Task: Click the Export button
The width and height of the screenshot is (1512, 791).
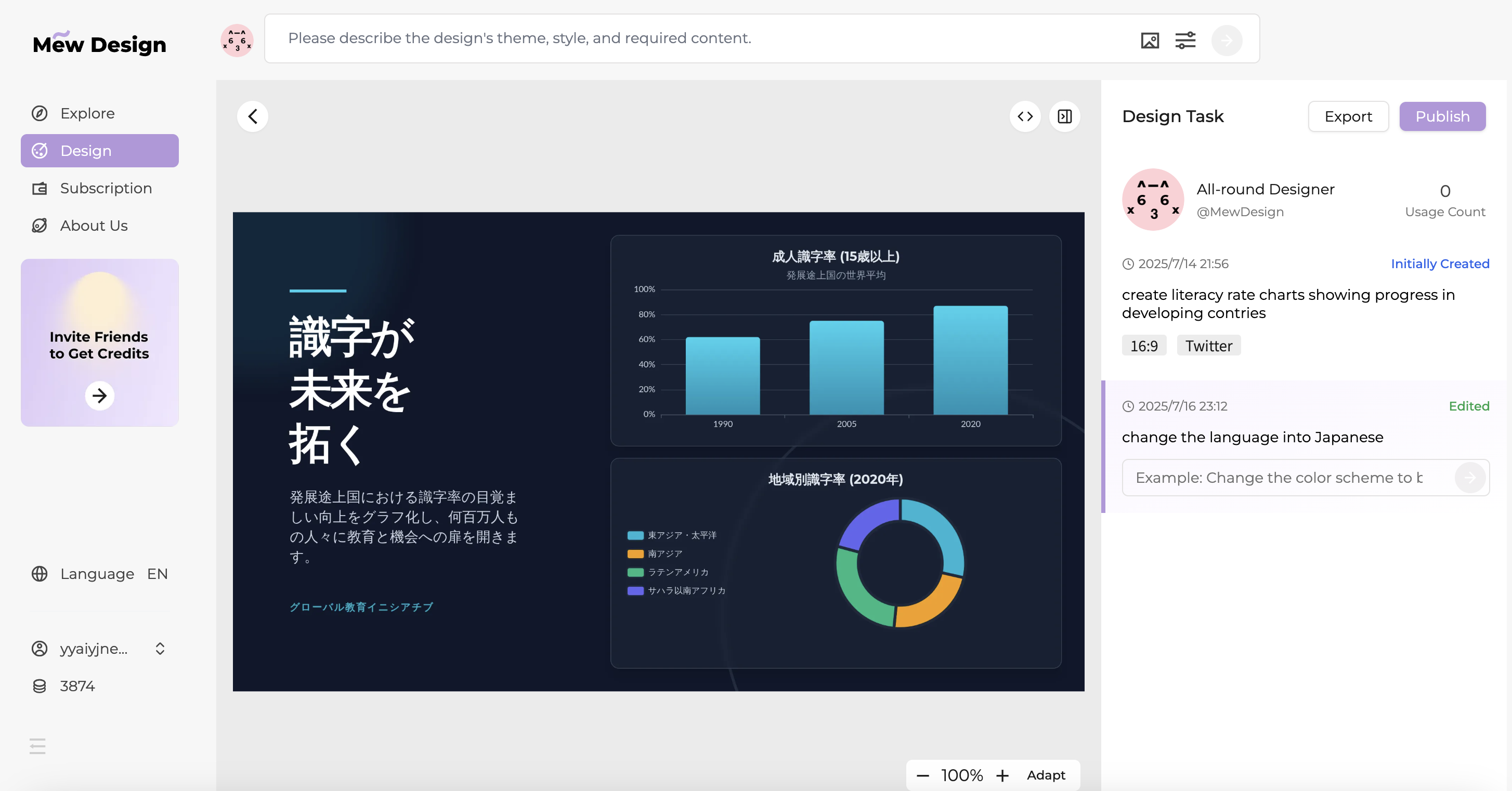Action: [x=1348, y=116]
